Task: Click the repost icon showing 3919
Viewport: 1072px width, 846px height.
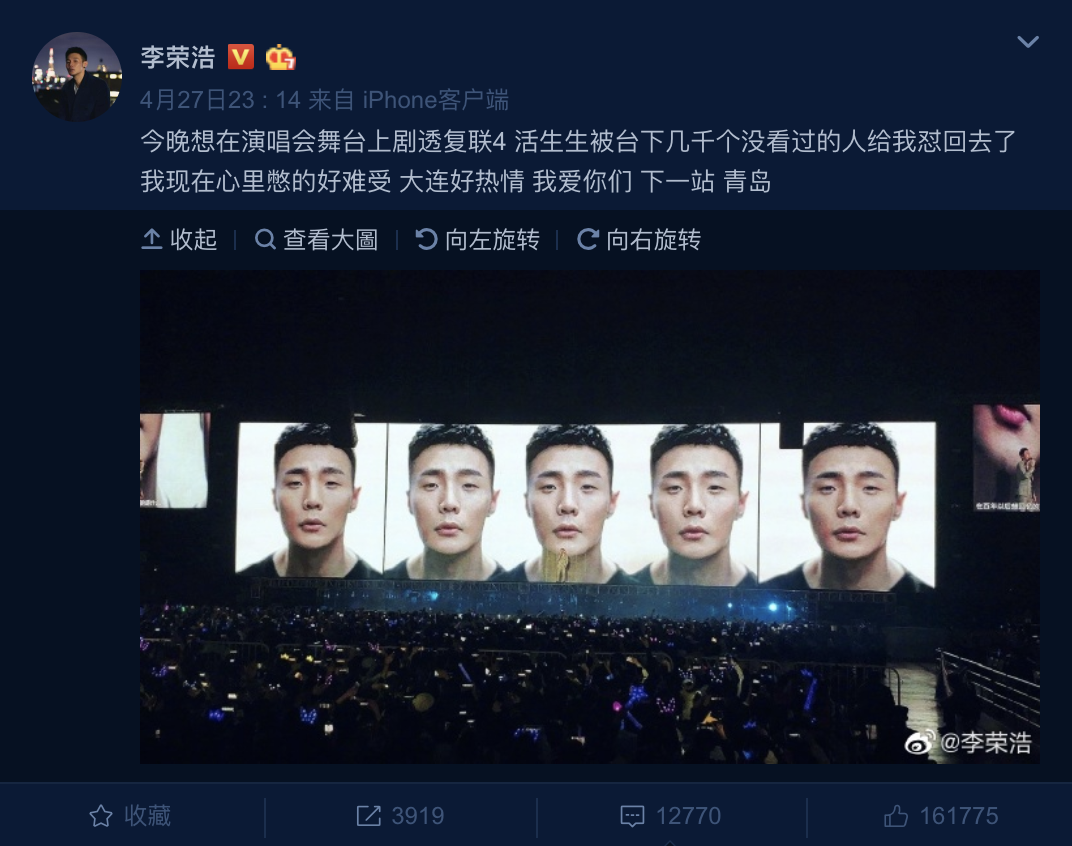Action: click(x=368, y=816)
